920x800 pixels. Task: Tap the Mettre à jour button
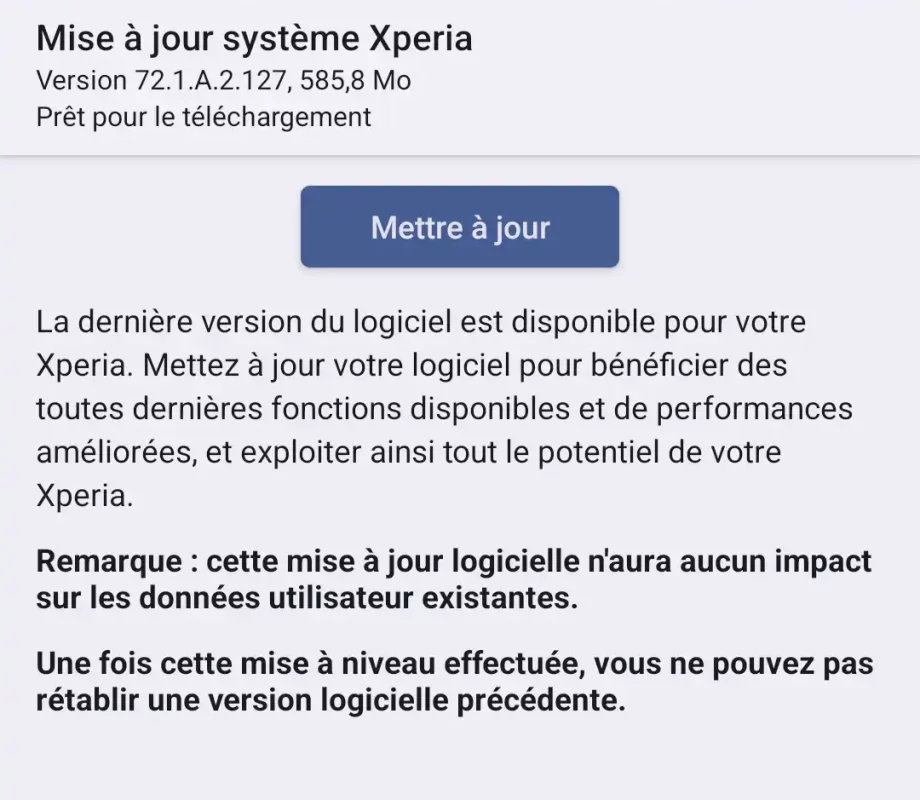(460, 227)
